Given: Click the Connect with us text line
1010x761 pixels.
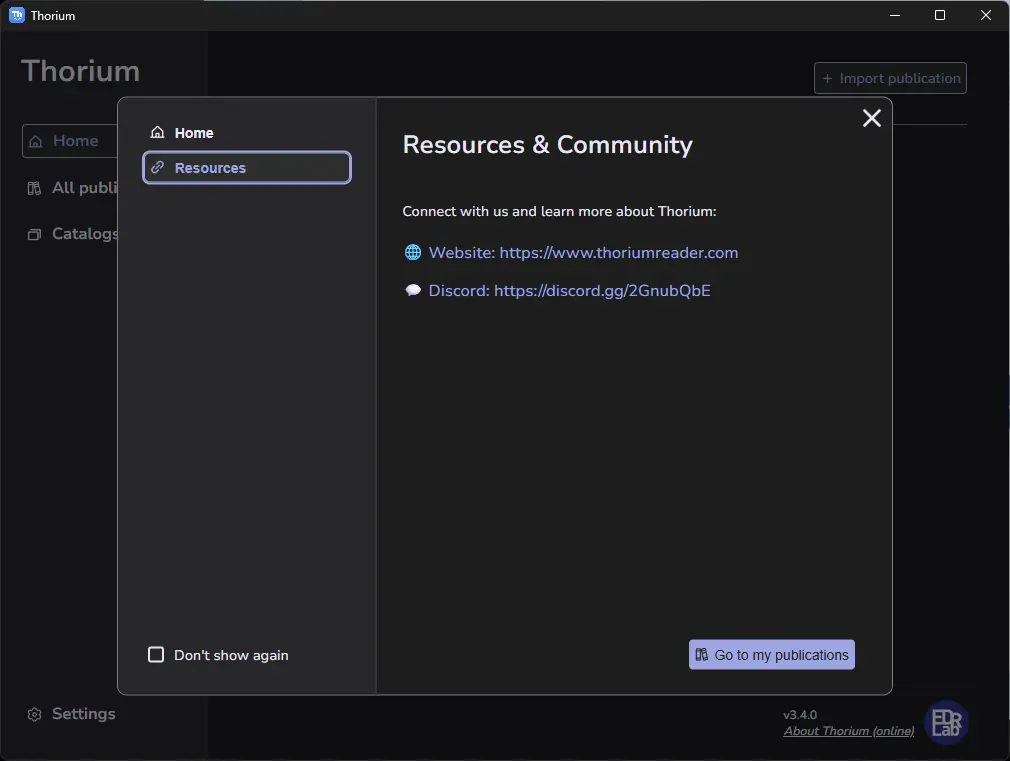Looking at the screenshot, I should pos(559,211).
